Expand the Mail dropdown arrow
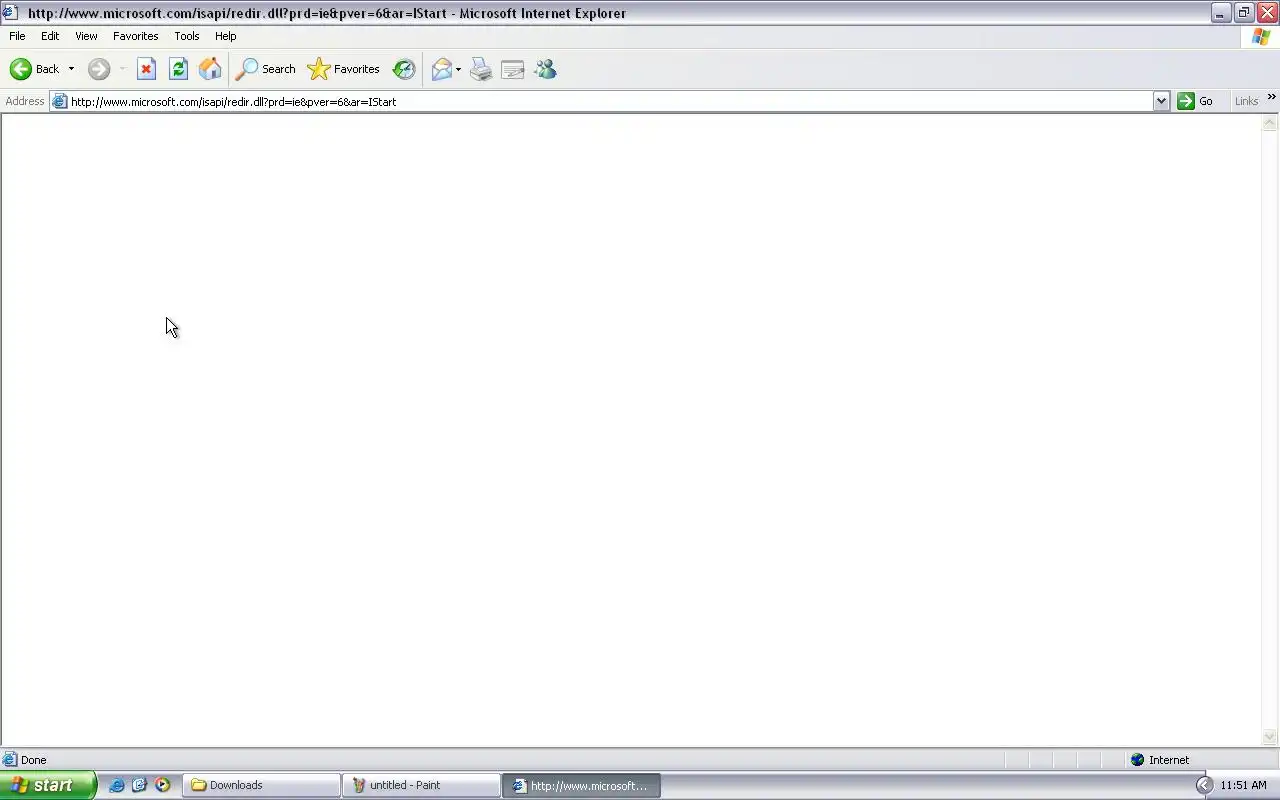The height and width of the screenshot is (800, 1280). pyautogui.click(x=458, y=69)
